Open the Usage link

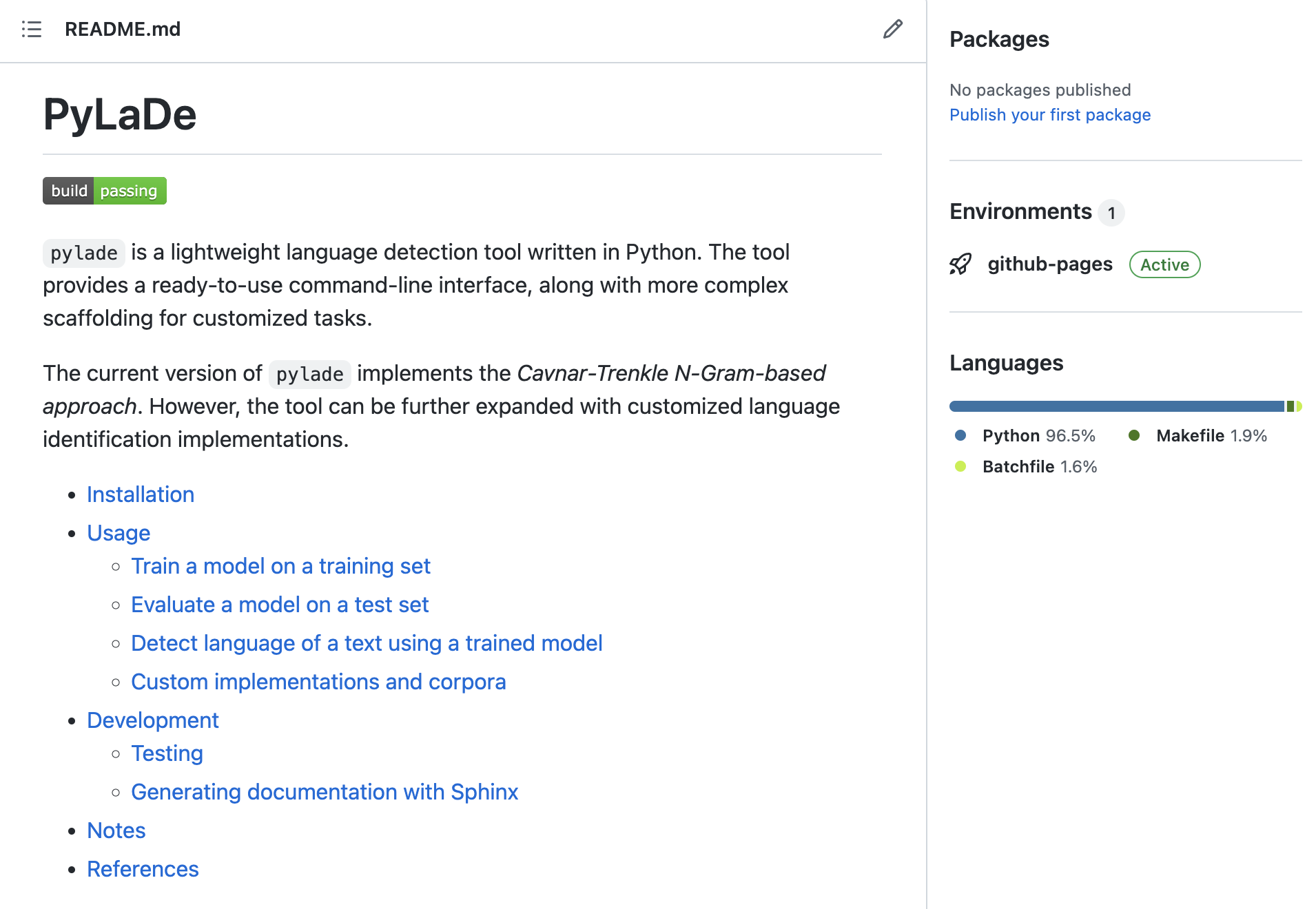point(119,533)
